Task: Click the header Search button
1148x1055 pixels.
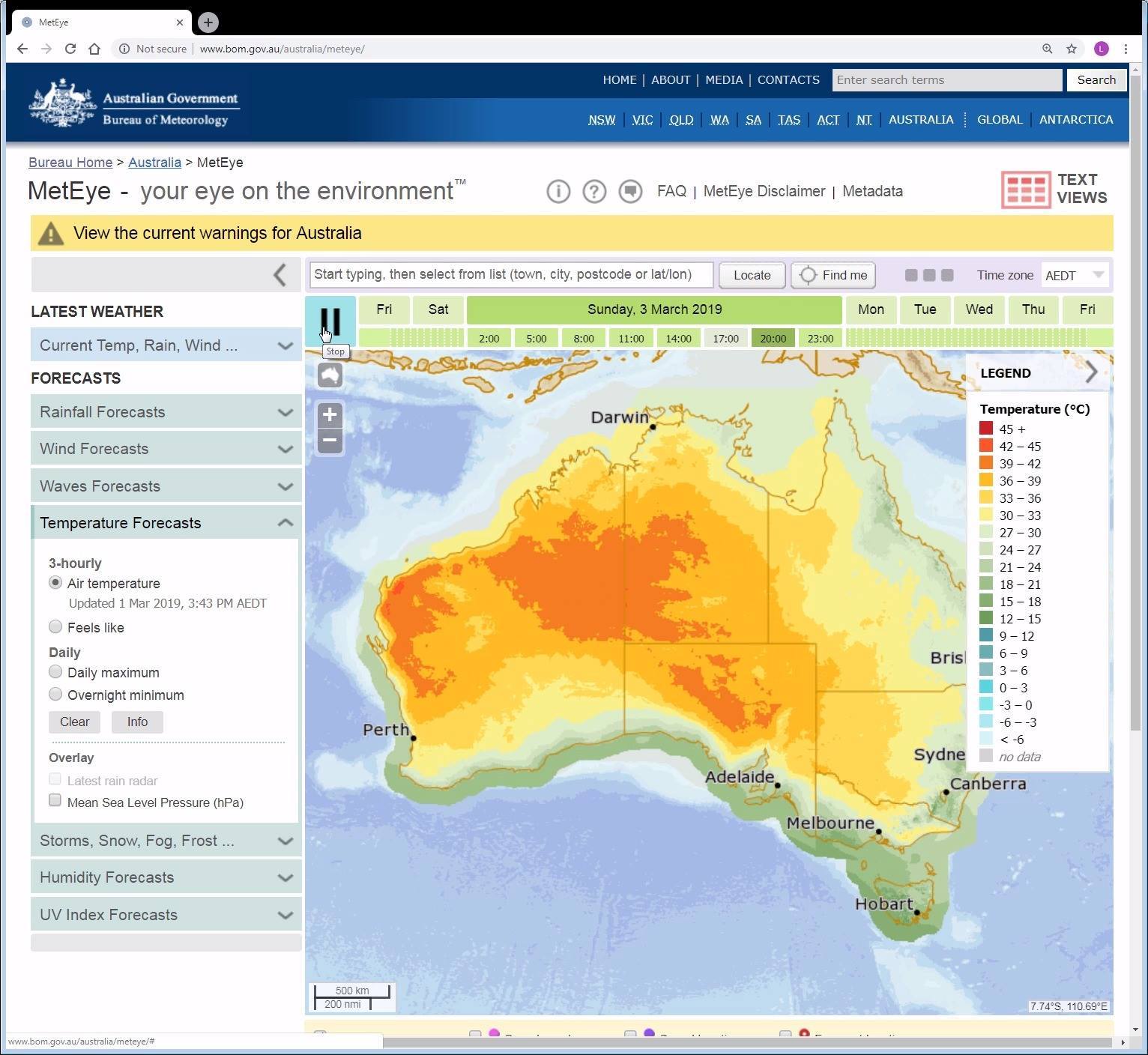Action: click(x=1096, y=80)
